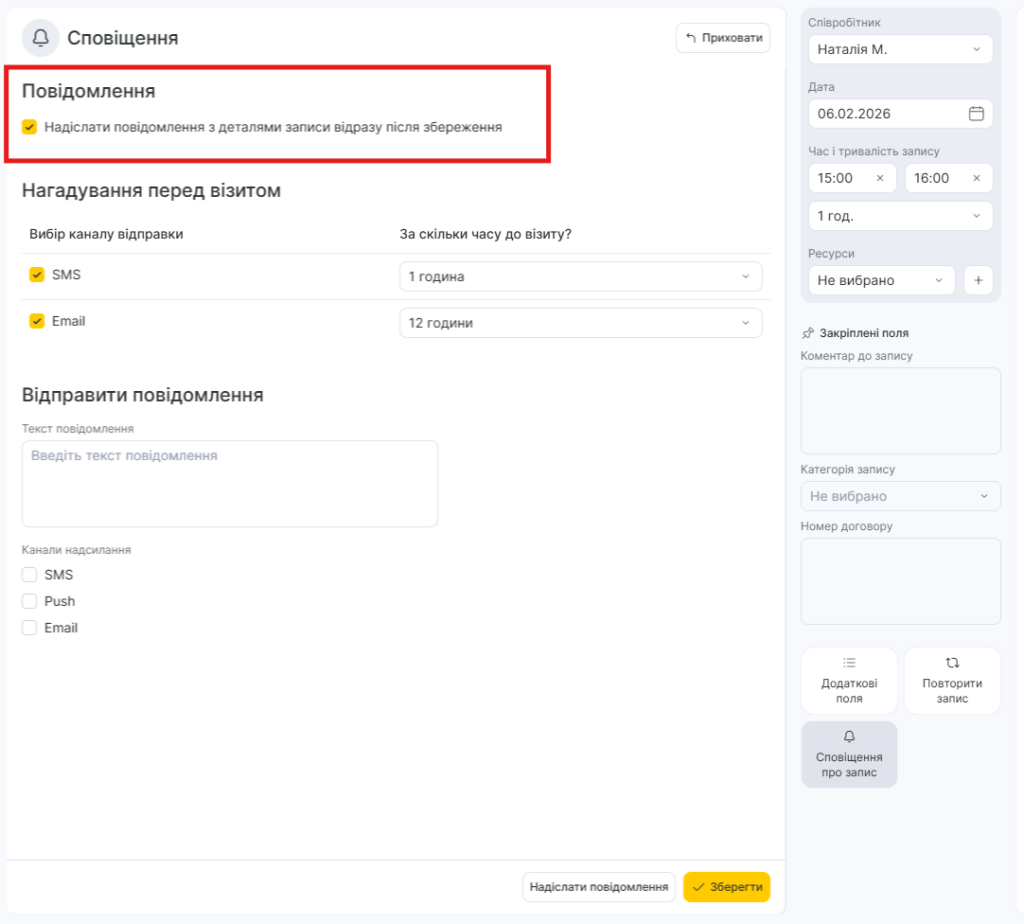Click the bell icon beside Сповіщення header
The image size is (1024, 924).
tap(41, 38)
